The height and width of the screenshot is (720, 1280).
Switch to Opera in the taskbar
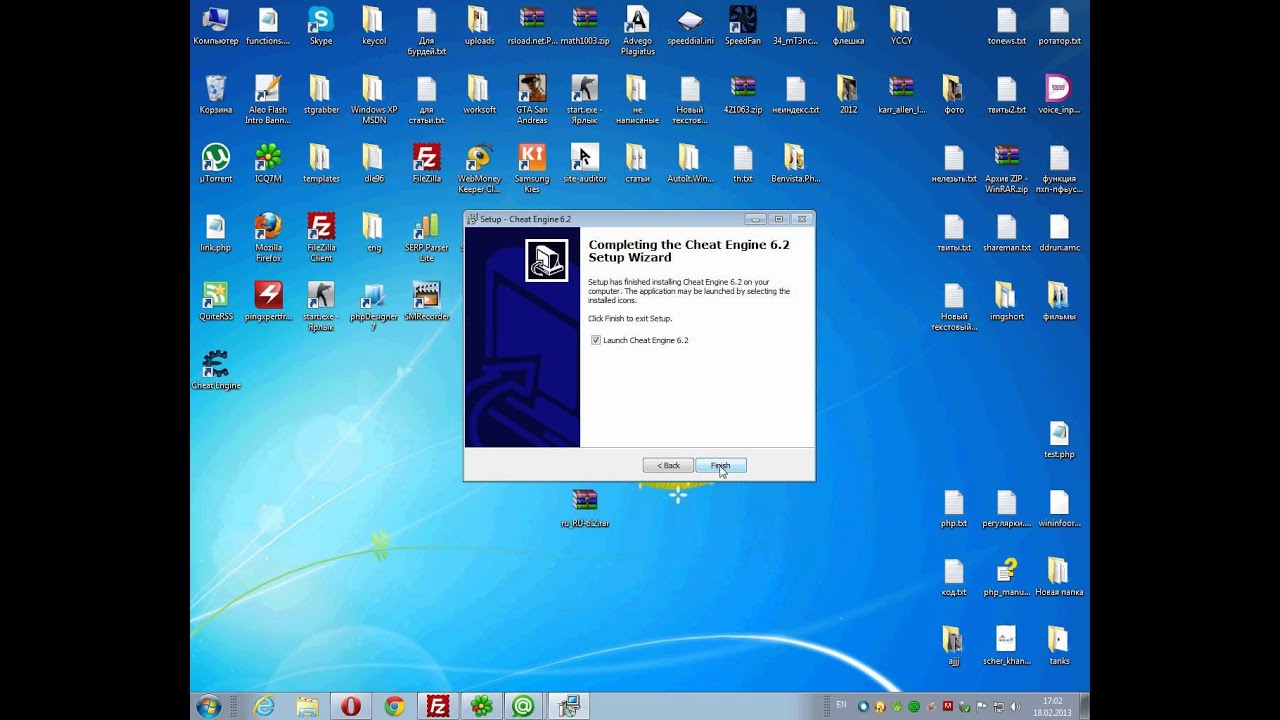350,706
